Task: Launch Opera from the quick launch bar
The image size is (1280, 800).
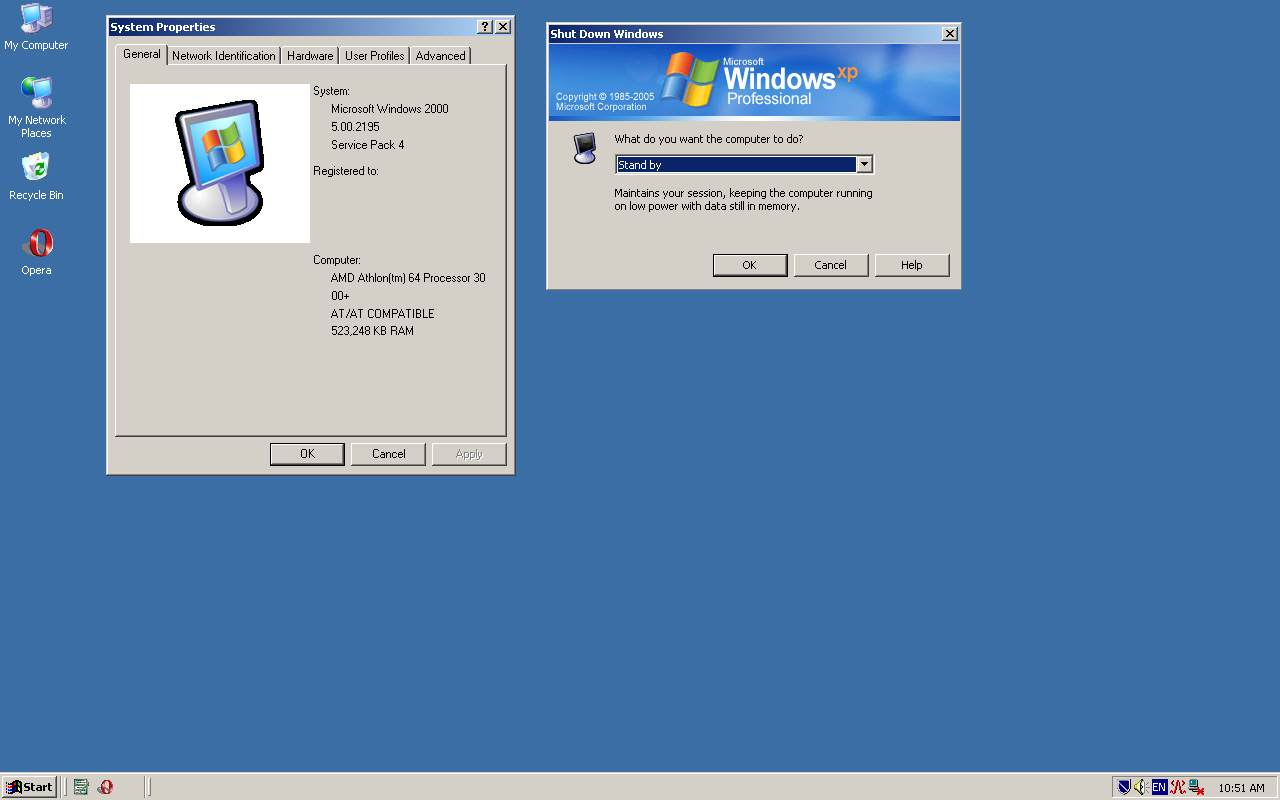Action: pyautogui.click(x=105, y=787)
